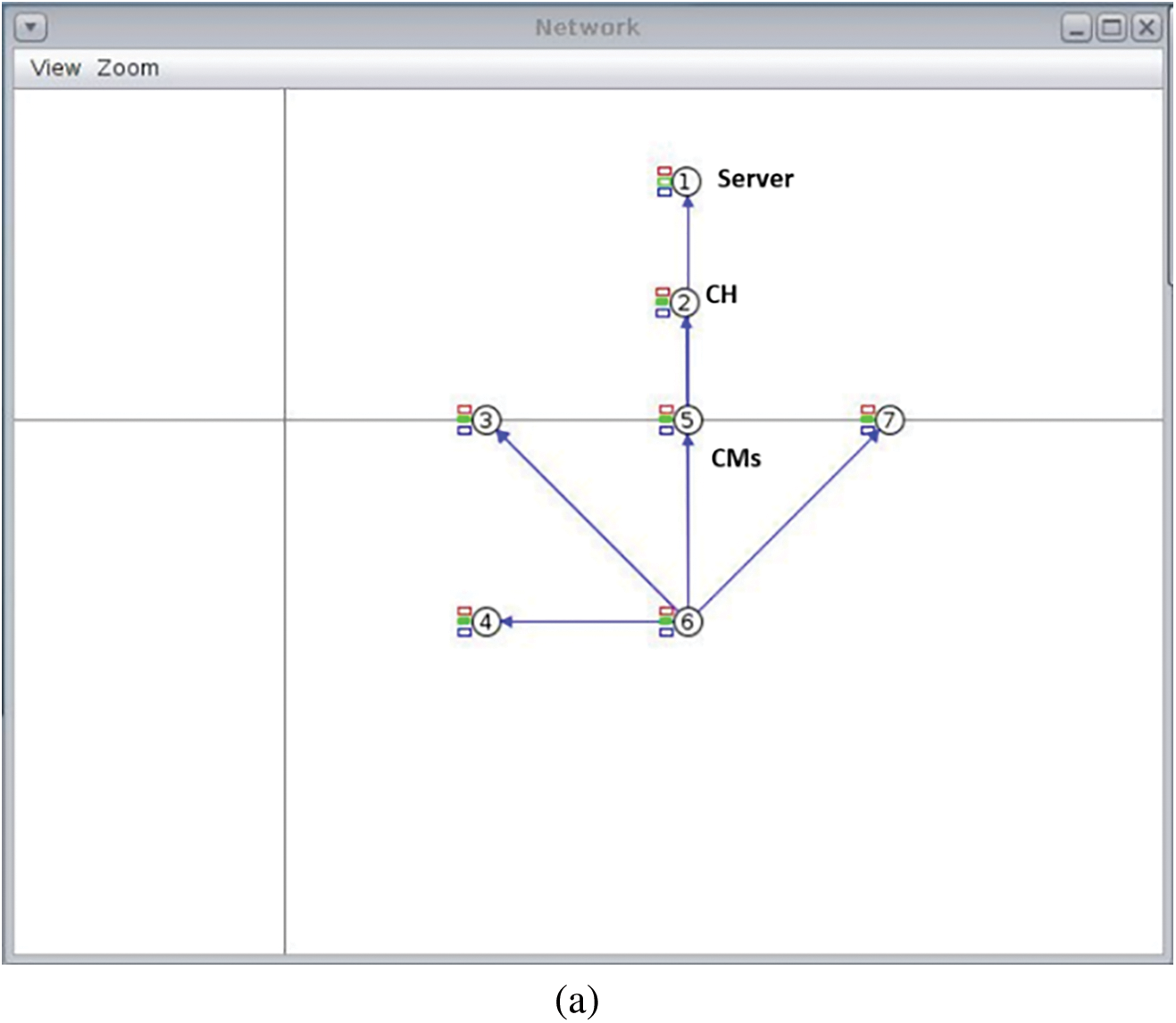Select node 2 cluster head circle
Viewport: 1176px width, 1023px height.
click(x=685, y=303)
